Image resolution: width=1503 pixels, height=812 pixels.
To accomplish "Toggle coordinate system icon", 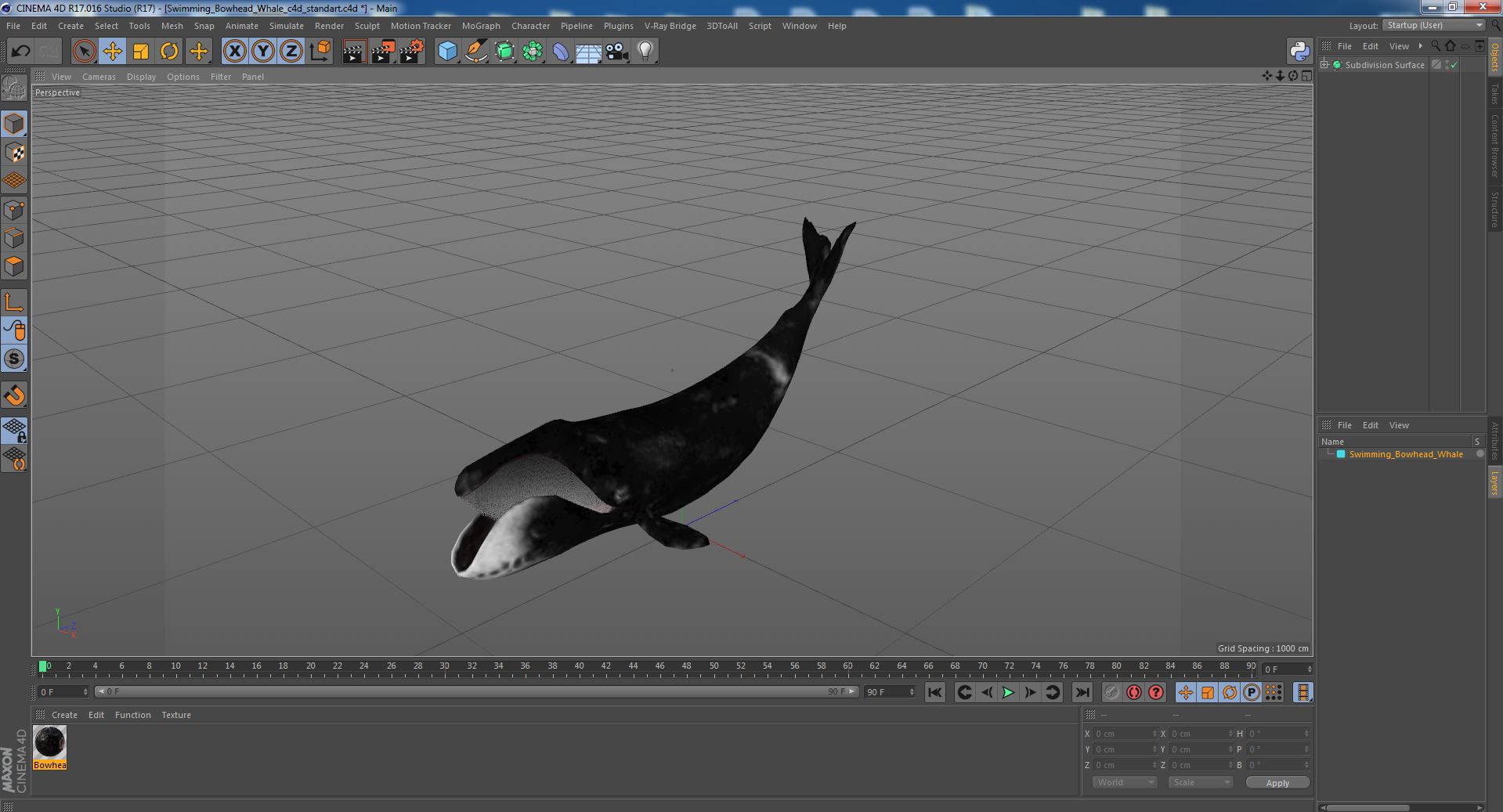I will pos(320,52).
